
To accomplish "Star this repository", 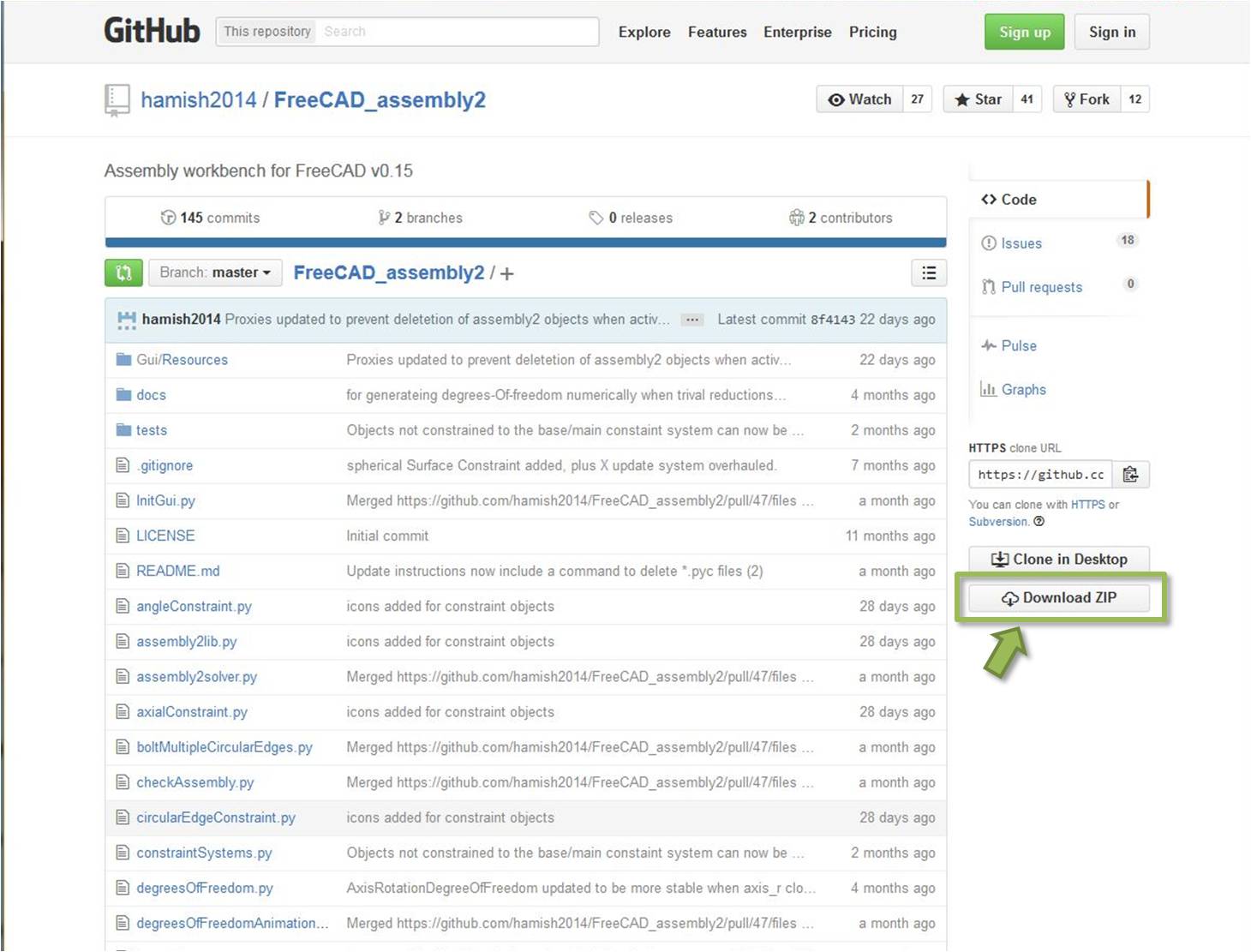I will pyautogui.click(x=978, y=99).
